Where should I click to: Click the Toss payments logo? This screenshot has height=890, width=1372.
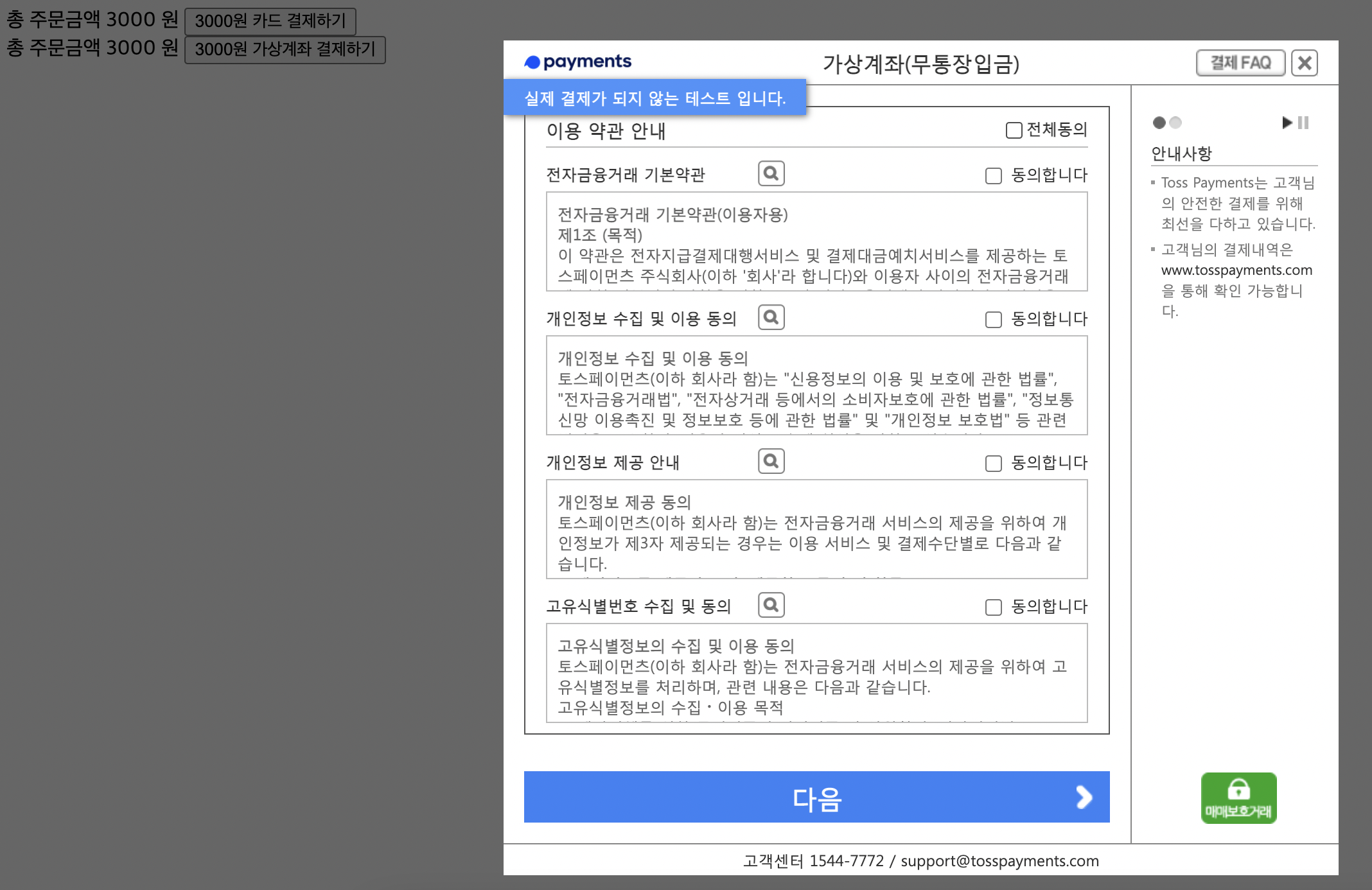[x=577, y=62]
